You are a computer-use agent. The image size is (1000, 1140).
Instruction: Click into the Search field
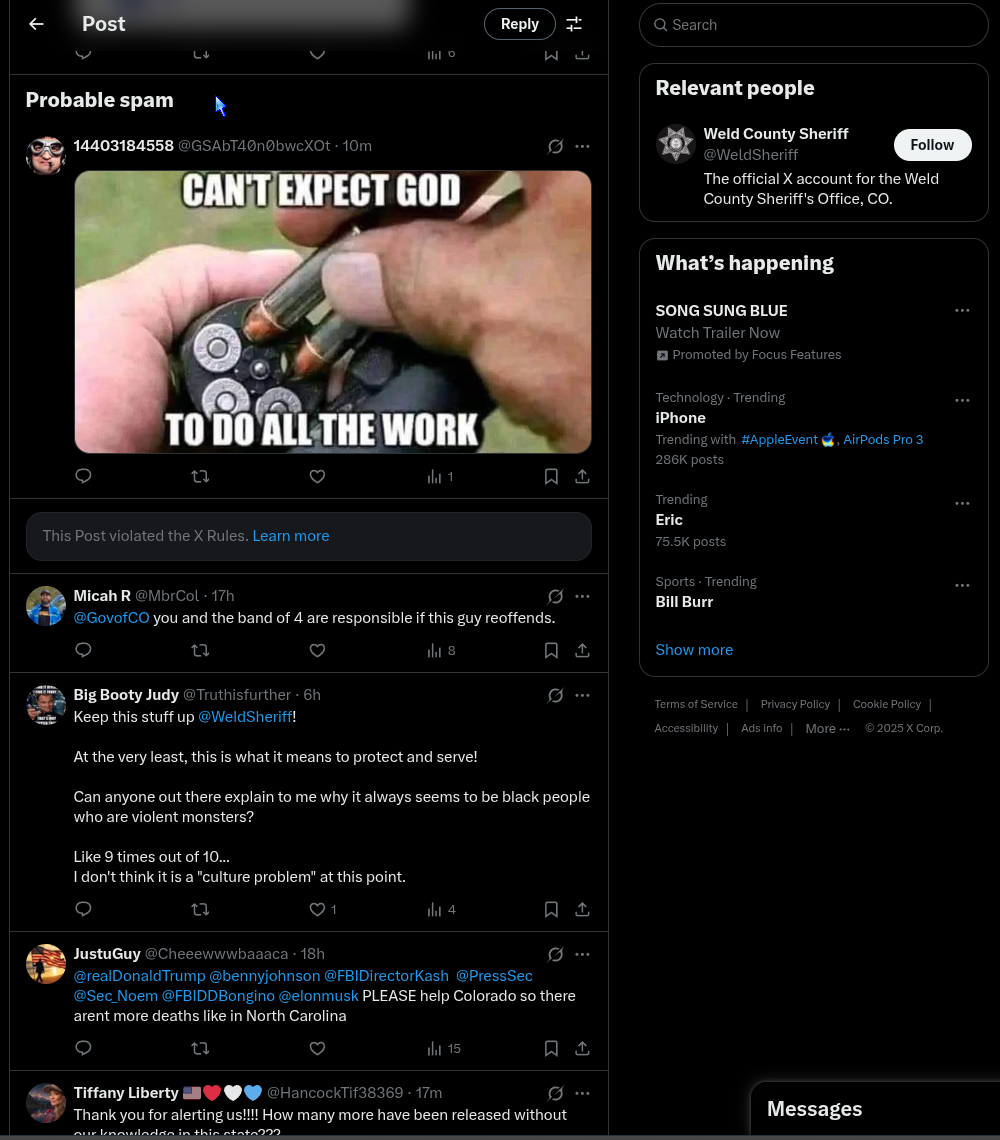click(820, 25)
